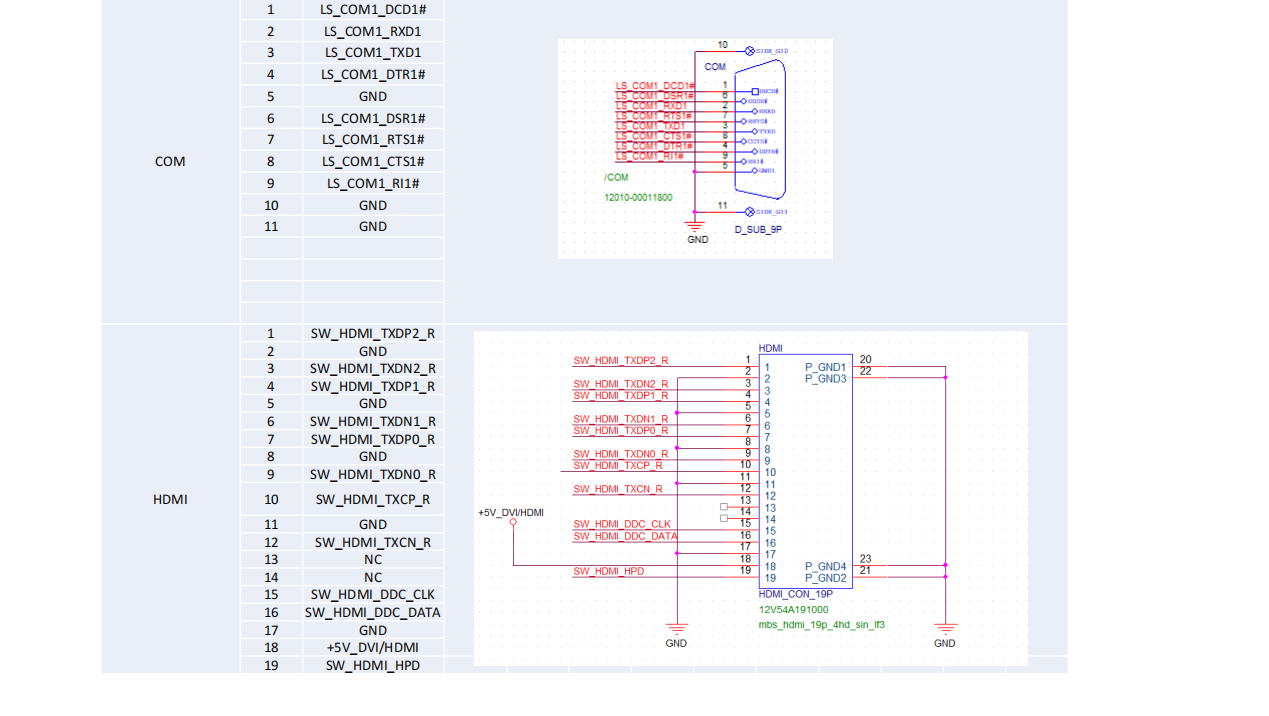The width and height of the screenshot is (1269, 716).
Task: Click the pin 11 shield terminal in COM schematic
Action: [750, 211]
